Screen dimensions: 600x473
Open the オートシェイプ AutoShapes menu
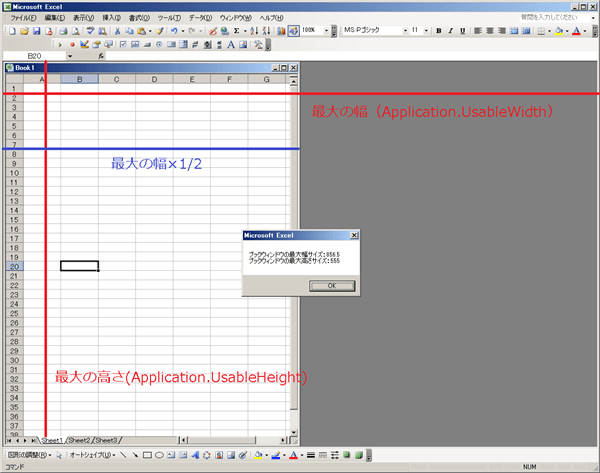[x=92, y=455]
